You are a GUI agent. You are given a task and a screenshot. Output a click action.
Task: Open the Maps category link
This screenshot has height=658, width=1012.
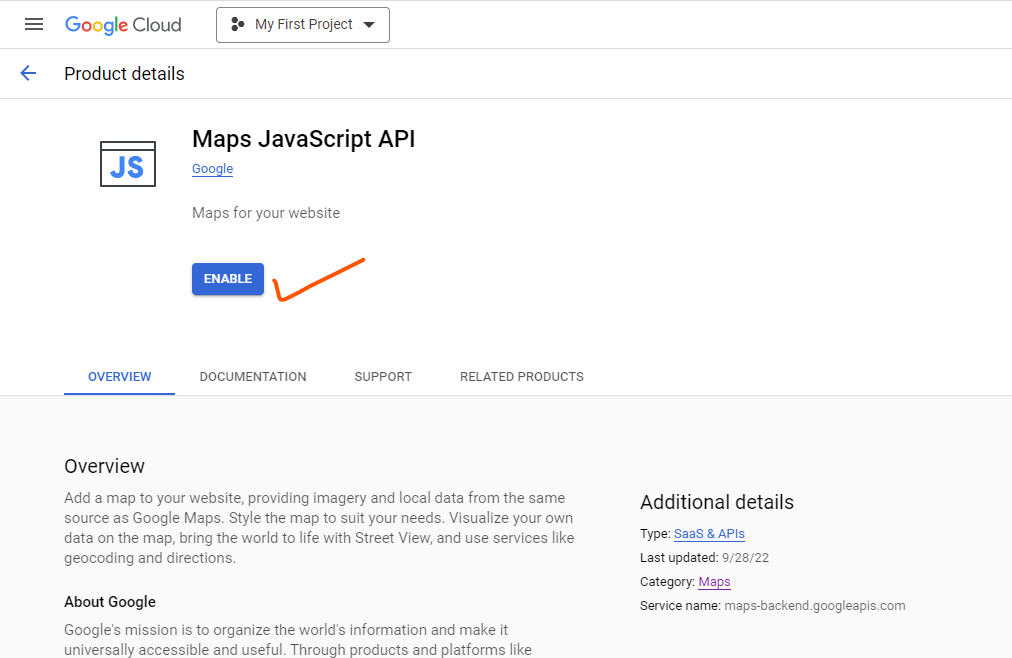[x=714, y=582]
